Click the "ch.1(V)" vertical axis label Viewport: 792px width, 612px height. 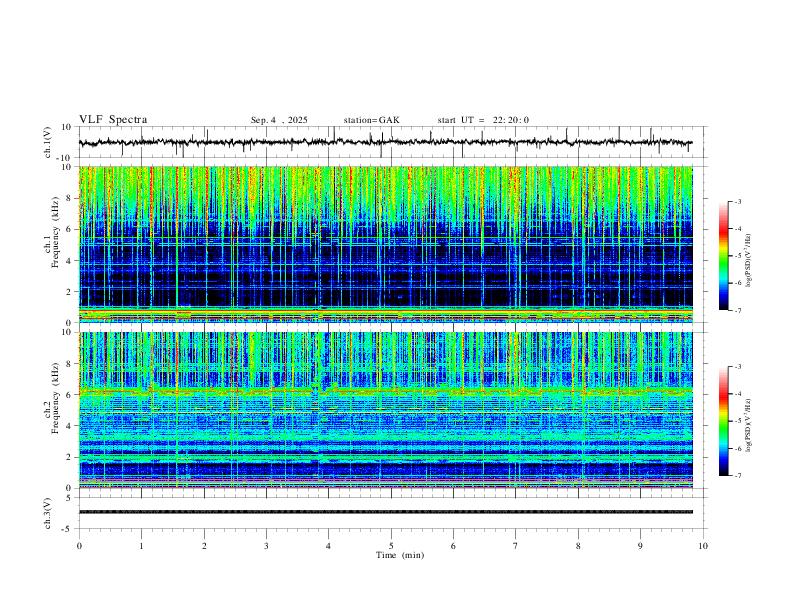pos(48,142)
